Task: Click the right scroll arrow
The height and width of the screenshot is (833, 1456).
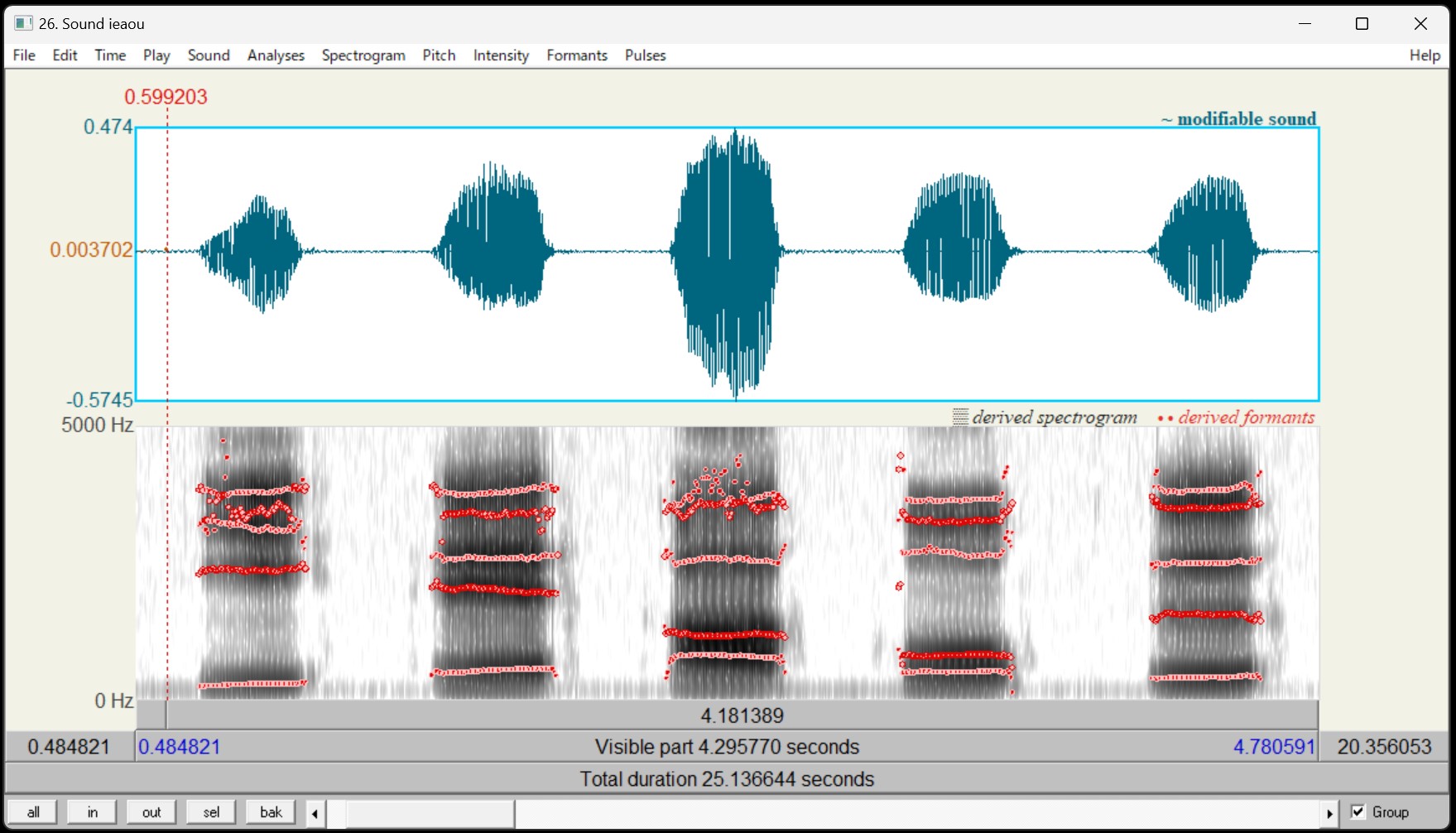Action: tap(1329, 813)
